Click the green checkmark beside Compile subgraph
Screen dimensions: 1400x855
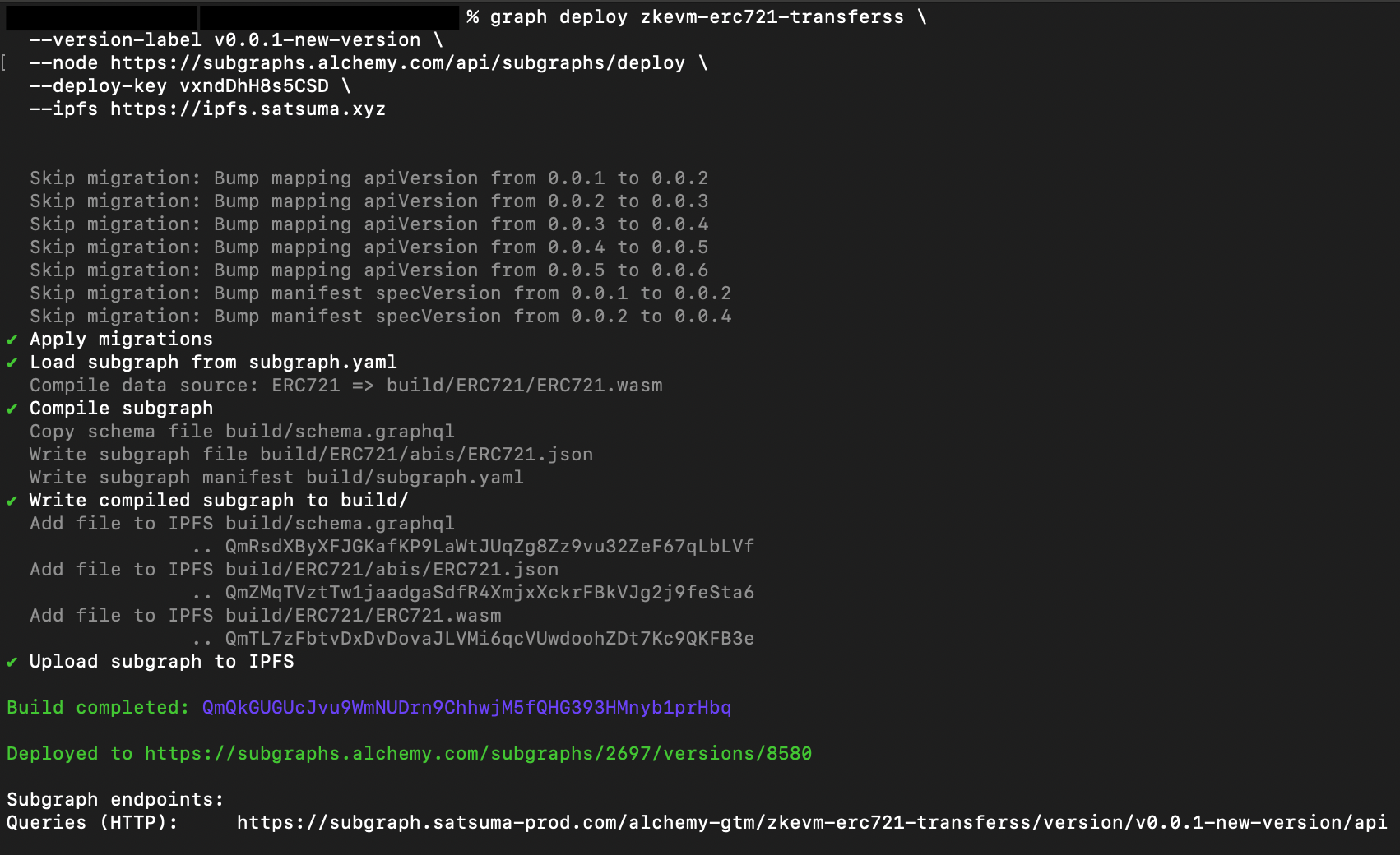12,409
